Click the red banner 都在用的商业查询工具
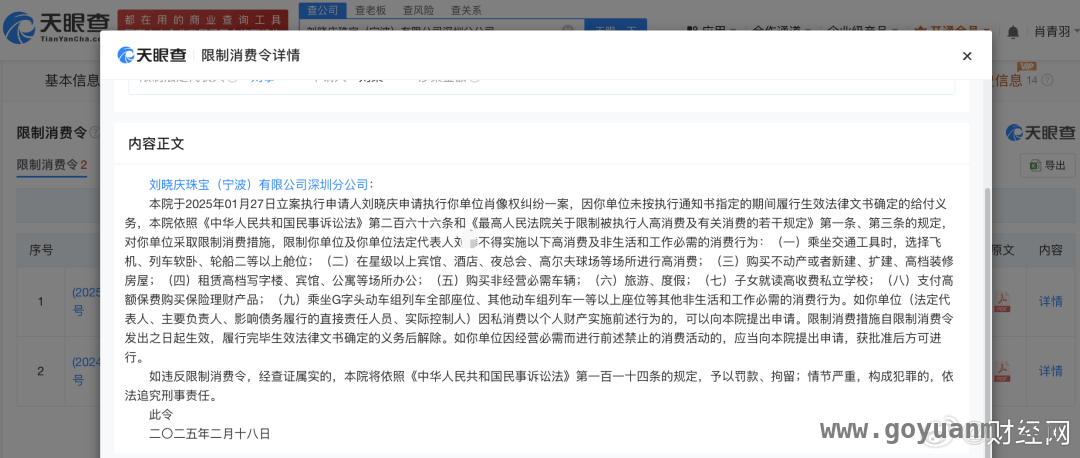This screenshot has height=458, width=1080. [x=203, y=20]
